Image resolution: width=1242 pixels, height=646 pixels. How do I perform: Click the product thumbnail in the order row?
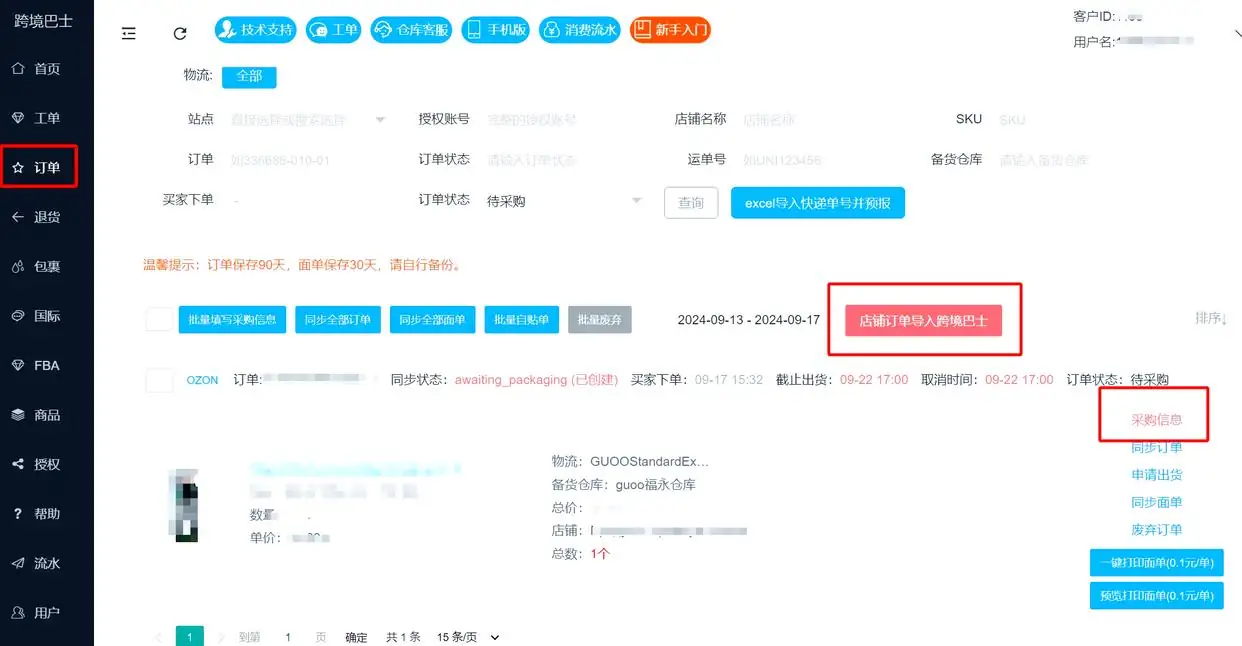click(x=184, y=505)
